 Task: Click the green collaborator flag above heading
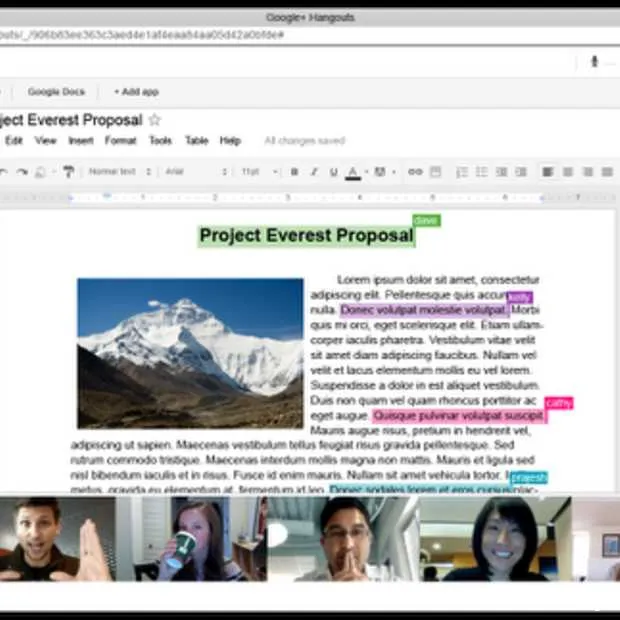click(x=426, y=220)
